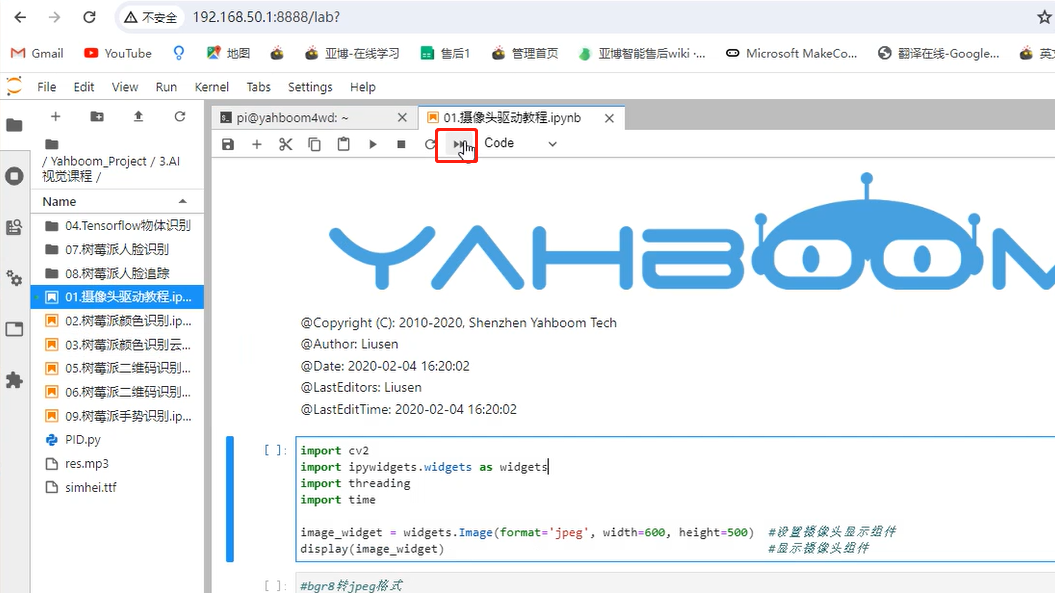
Task: Click inside the import cv2 code cell
Action: pos(675,499)
